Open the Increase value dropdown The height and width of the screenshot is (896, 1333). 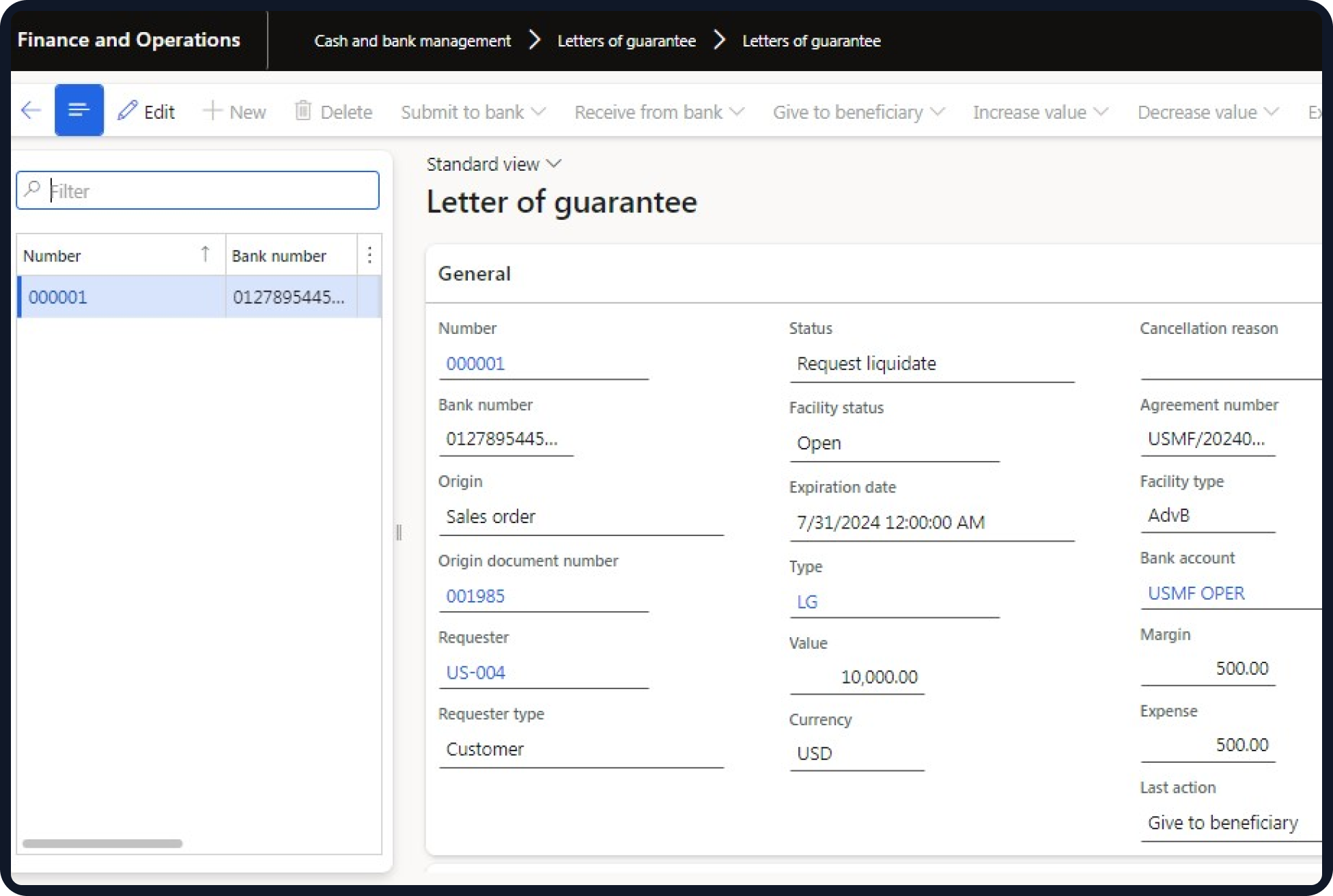[1101, 113]
